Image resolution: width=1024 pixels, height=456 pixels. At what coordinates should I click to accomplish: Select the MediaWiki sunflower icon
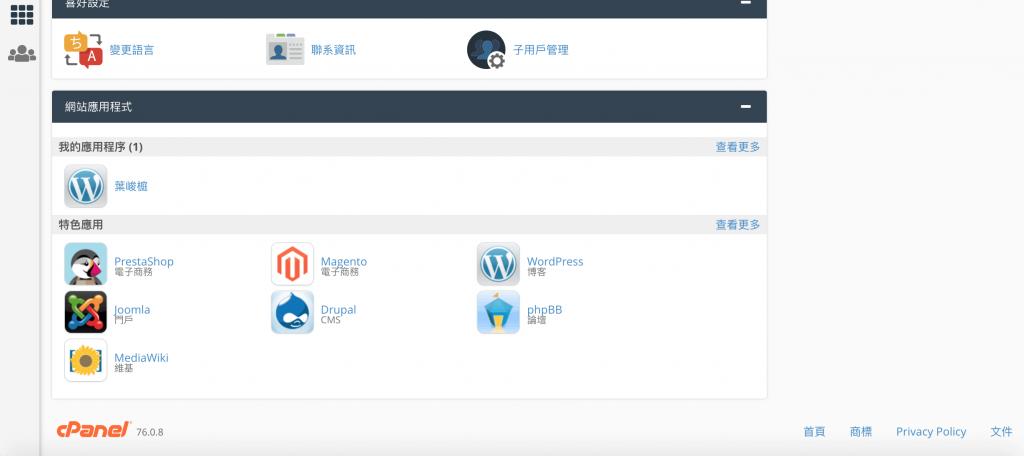click(86, 360)
